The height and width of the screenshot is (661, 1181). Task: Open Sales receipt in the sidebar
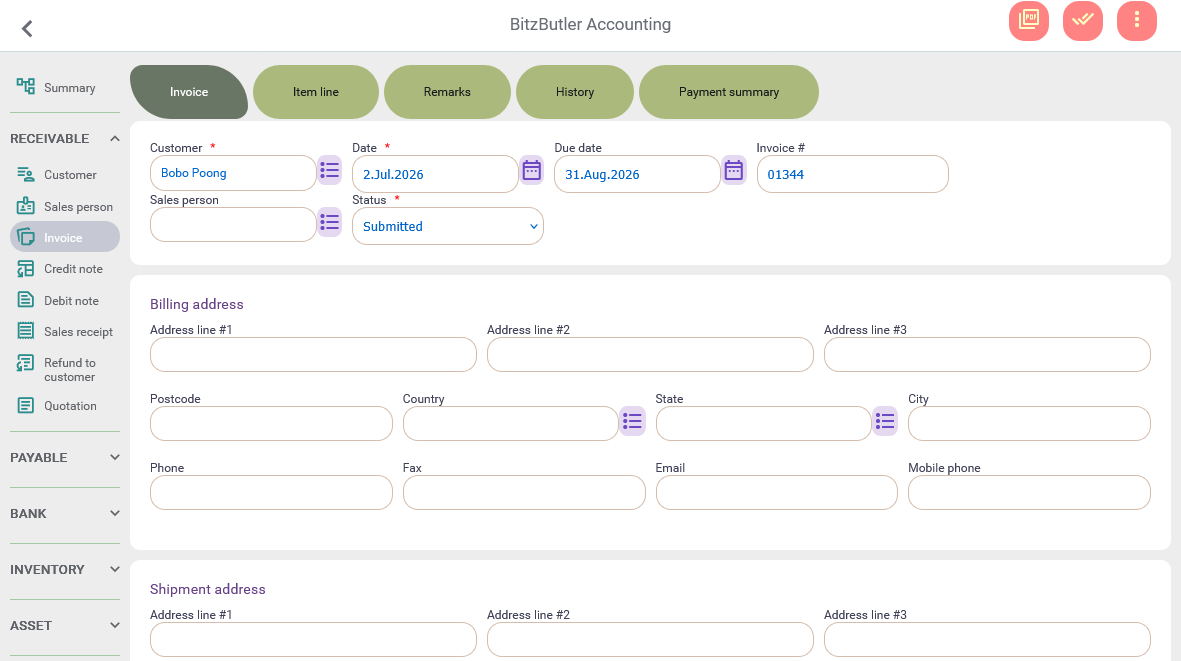click(65, 331)
